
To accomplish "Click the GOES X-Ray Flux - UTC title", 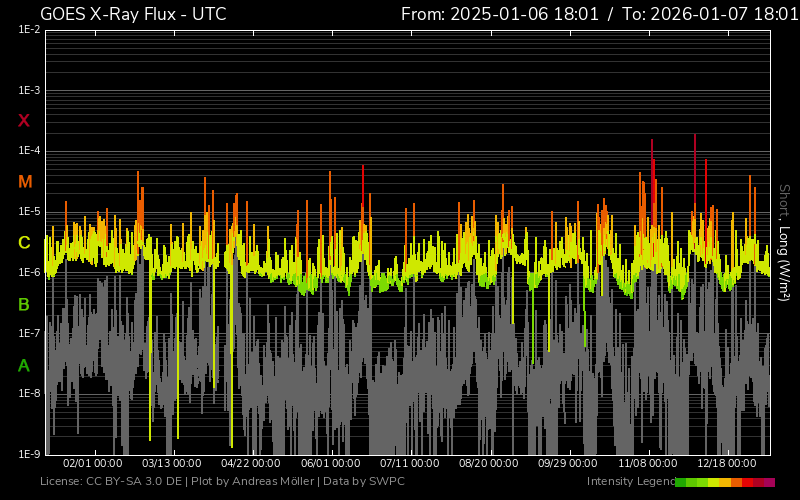I will tap(133, 14).
